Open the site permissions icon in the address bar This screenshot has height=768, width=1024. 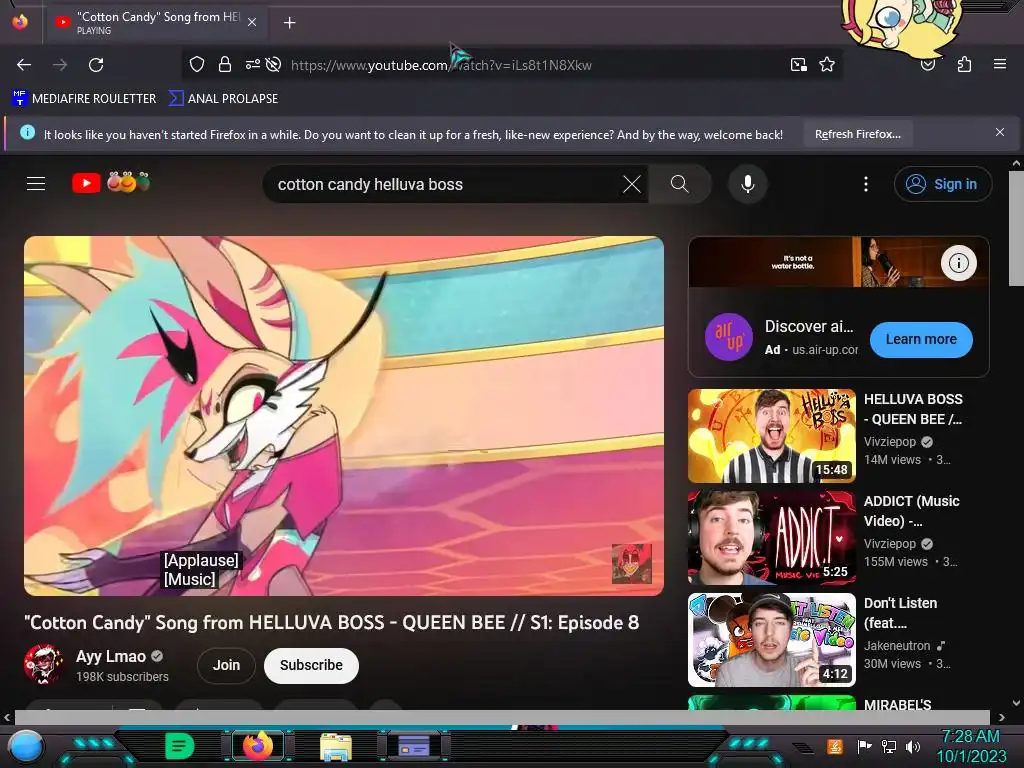tap(252, 65)
